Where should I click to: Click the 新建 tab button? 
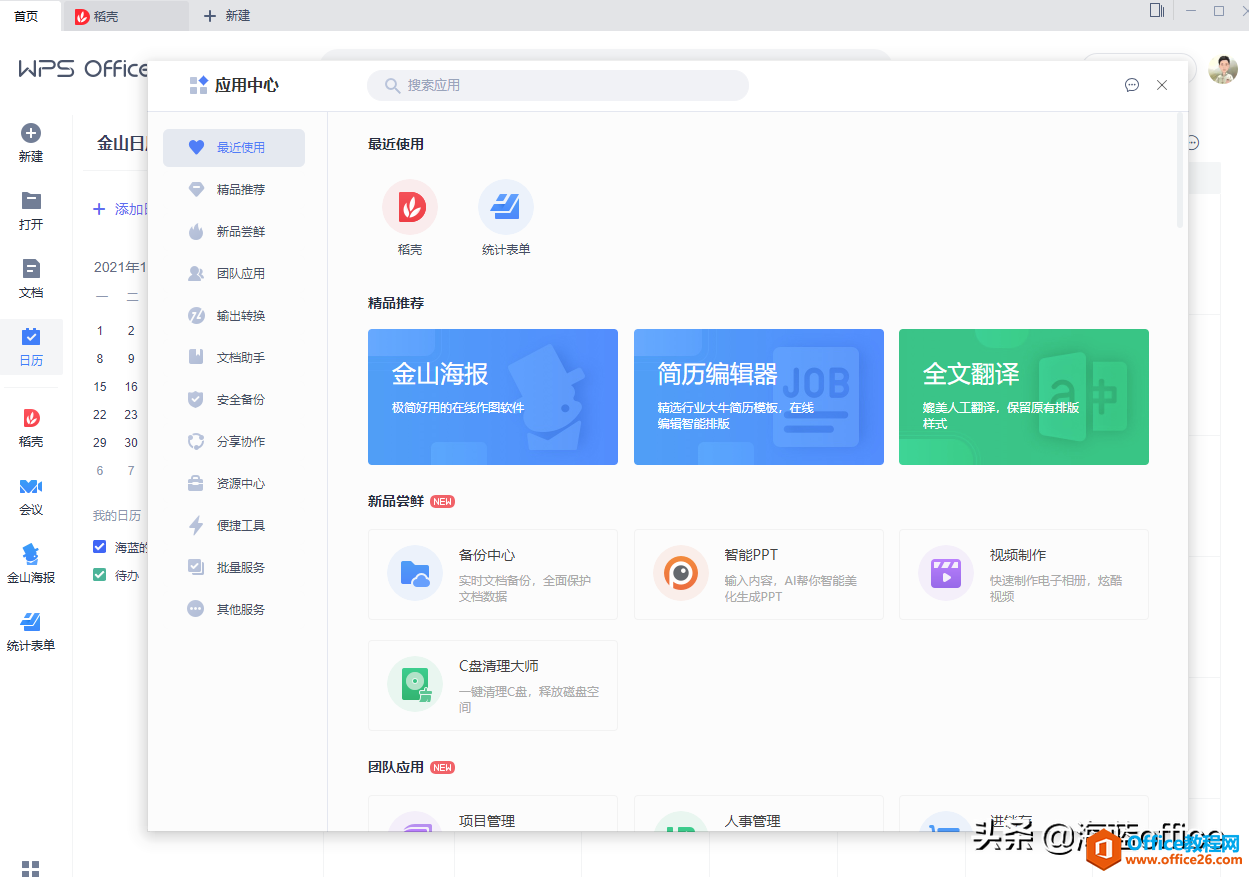click(227, 16)
